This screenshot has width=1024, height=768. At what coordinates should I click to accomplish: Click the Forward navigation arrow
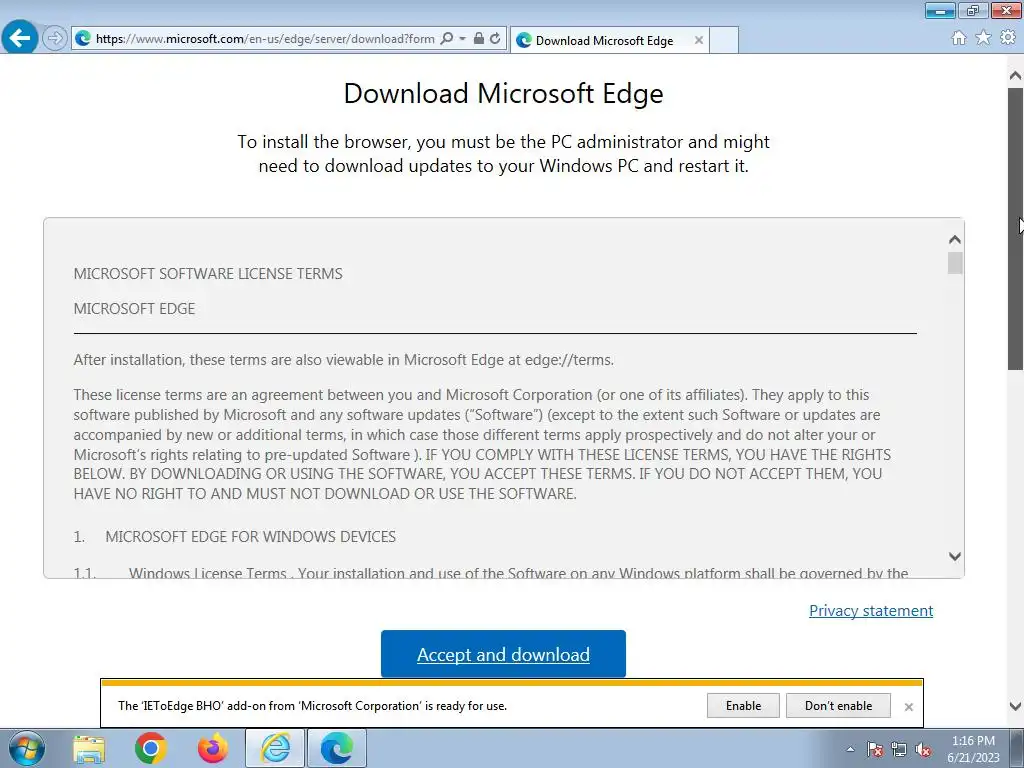55,38
